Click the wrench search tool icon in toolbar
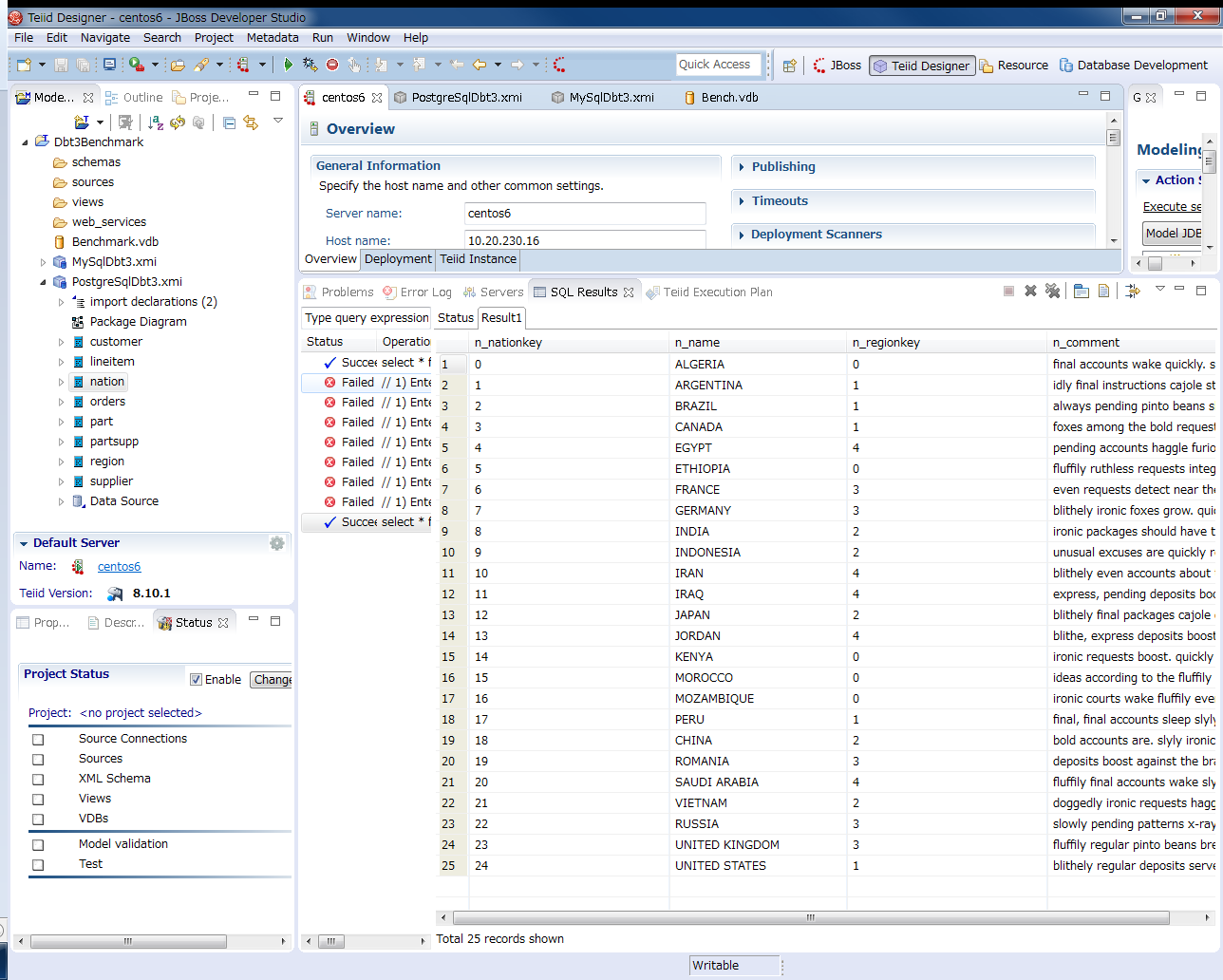Screen dimensions: 1223x980 pyautogui.click(x=200, y=65)
